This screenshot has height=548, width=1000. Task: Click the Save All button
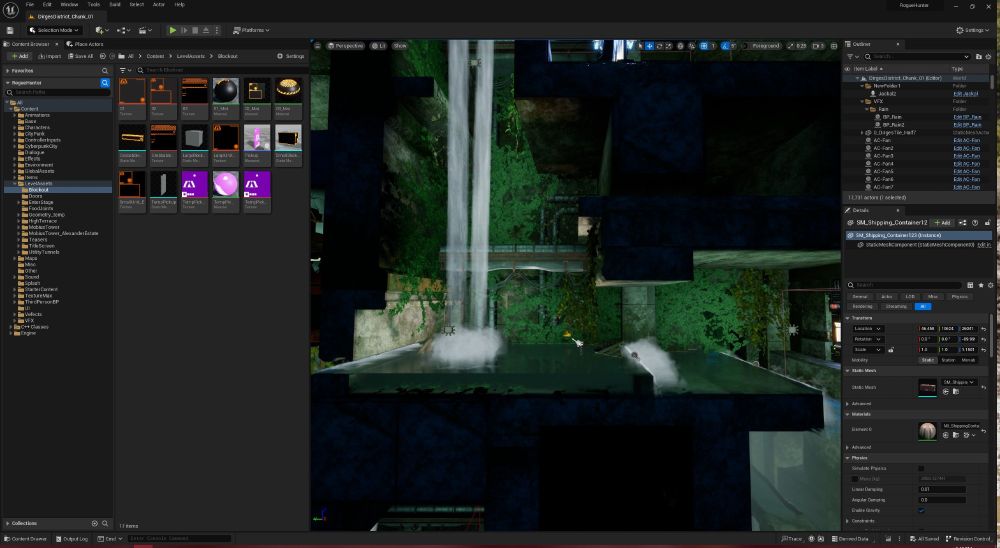click(80, 56)
